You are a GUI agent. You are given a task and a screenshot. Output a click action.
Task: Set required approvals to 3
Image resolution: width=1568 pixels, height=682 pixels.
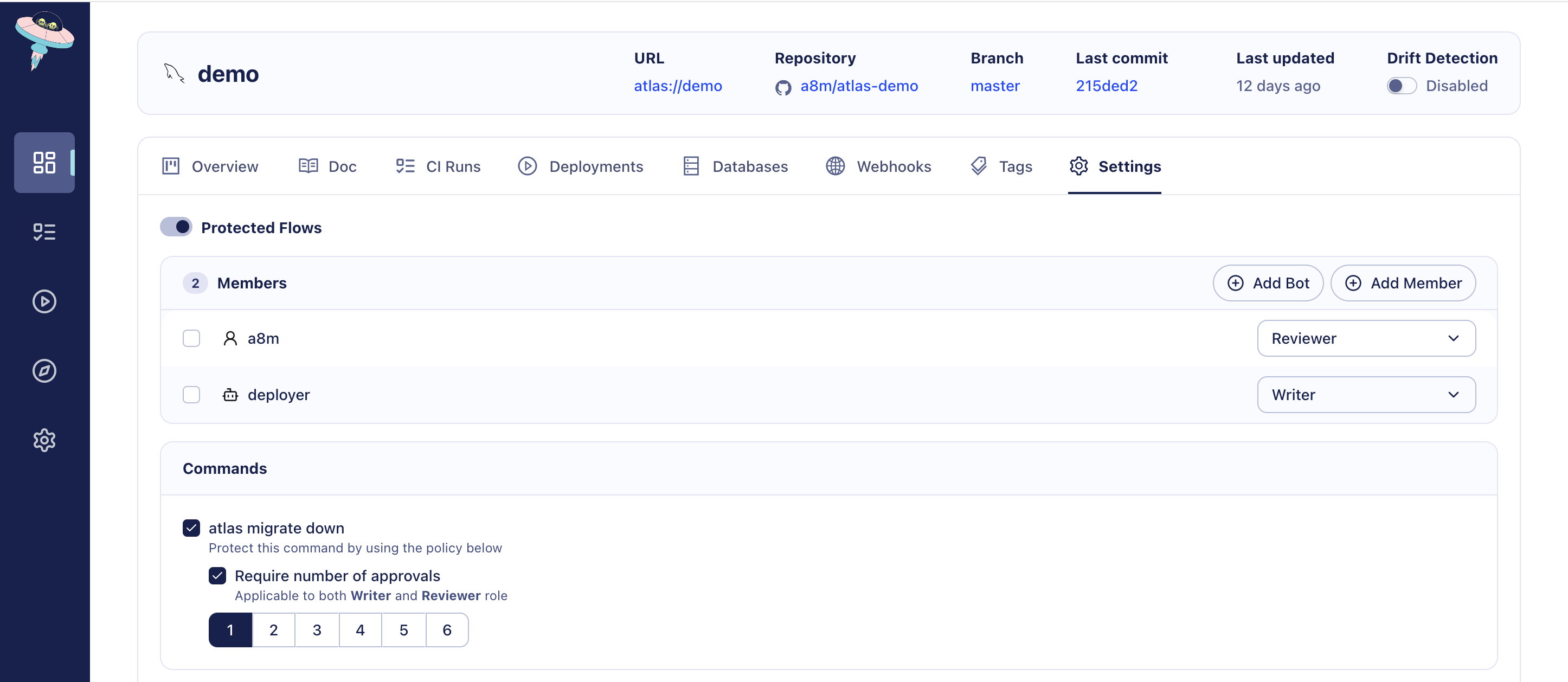tap(317, 629)
